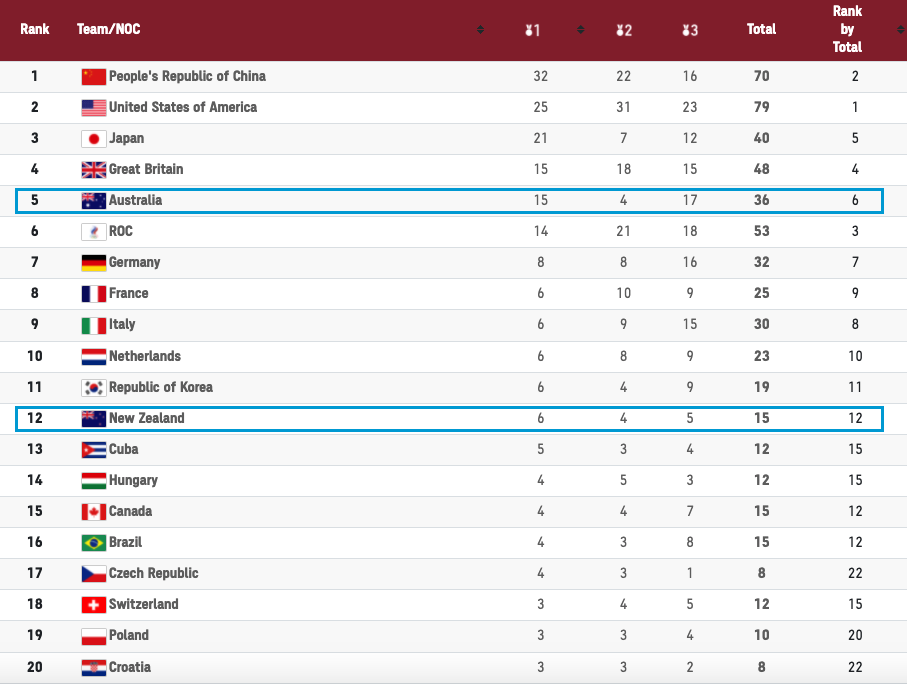Select the Brazil flag icon

pyautogui.click(x=94, y=543)
